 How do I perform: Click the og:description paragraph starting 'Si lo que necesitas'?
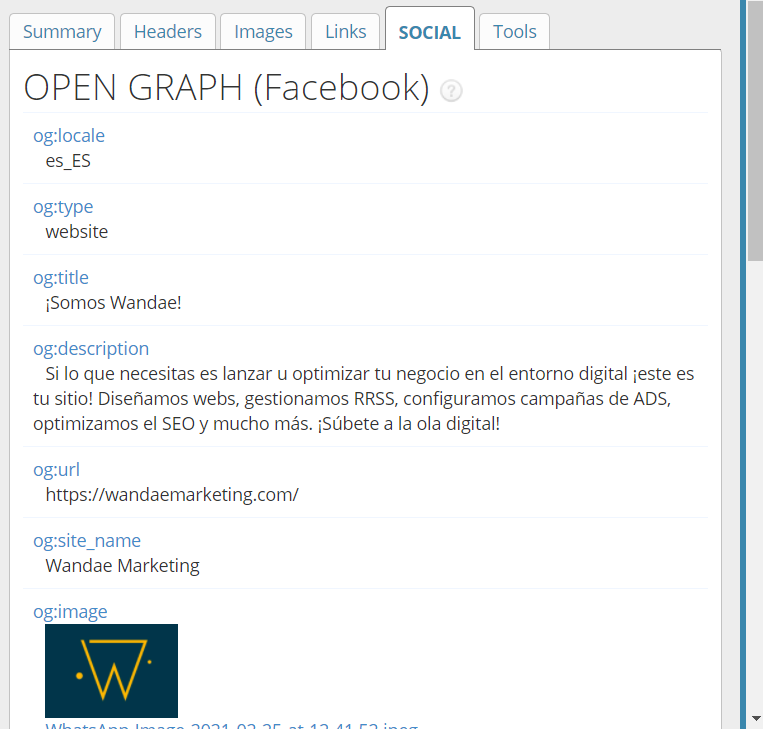[x=363, y=399]
